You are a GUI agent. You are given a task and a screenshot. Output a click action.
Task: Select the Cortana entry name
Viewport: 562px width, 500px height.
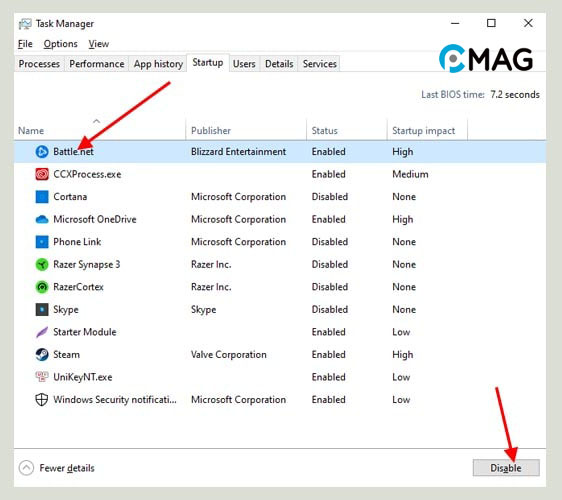(70, 197)
